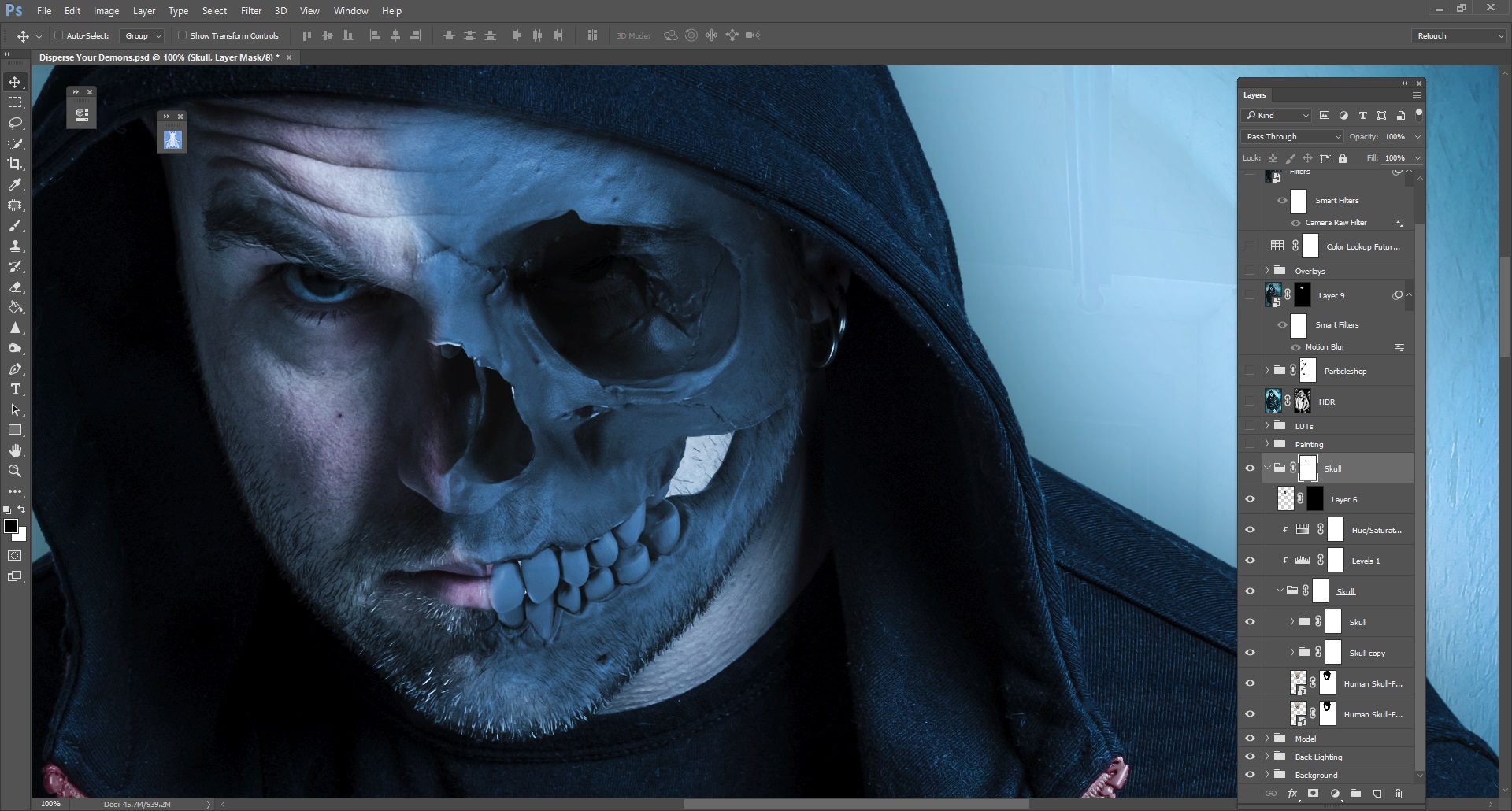Open the Filter menu

(x=251, y=10)
